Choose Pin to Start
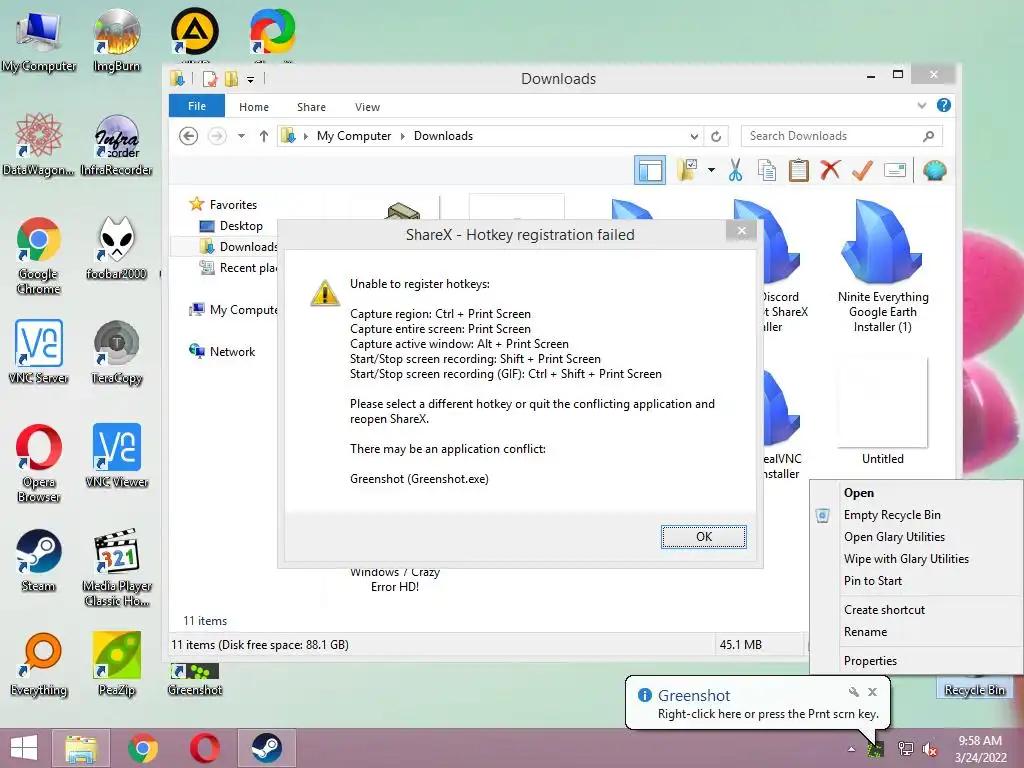The width and height of the screenshot is (1024, 768). tap(872, 581)
